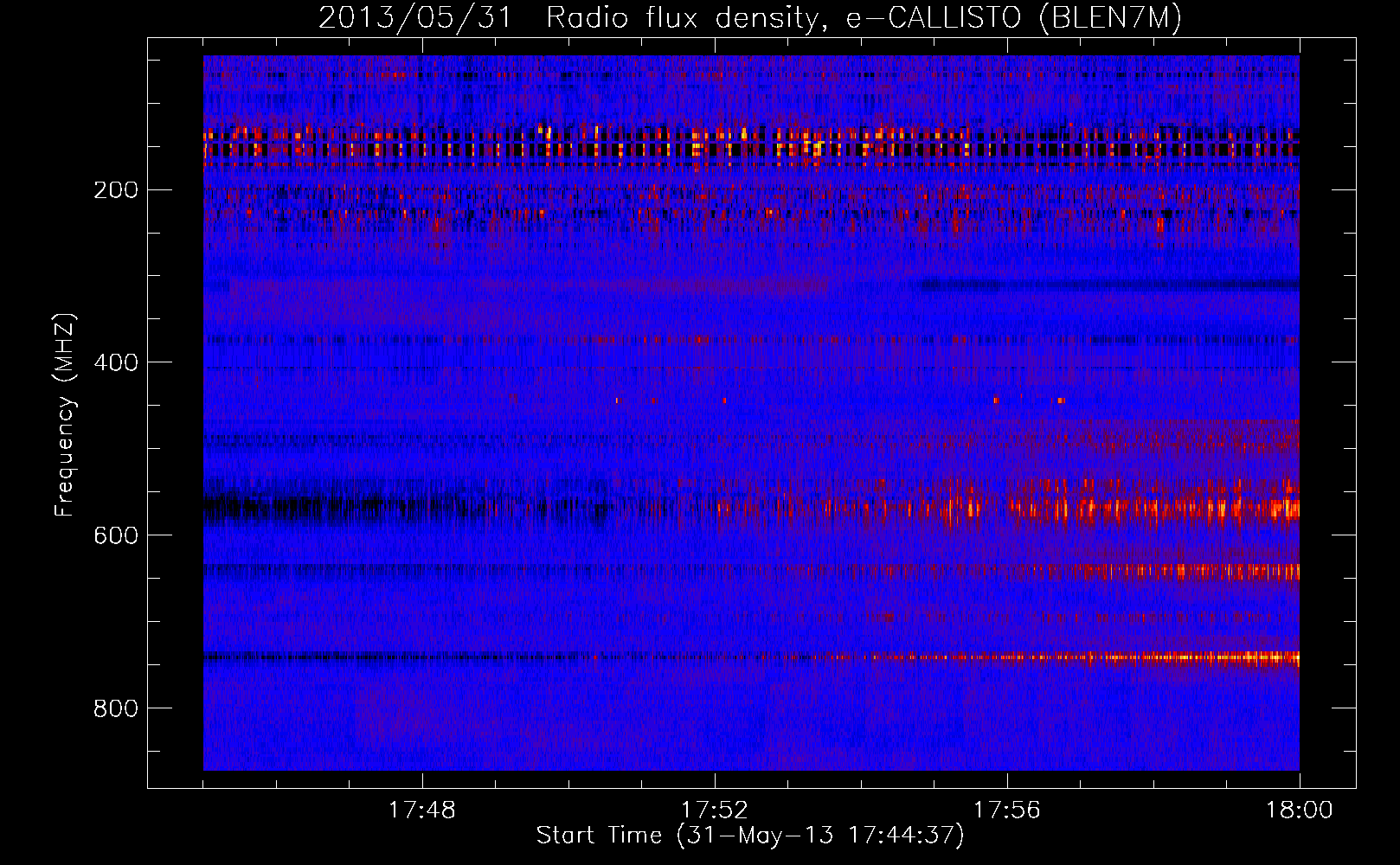Screen dimensions: 1400x865
Task: Click the "Frequency (MHZ)" axis label
Action: [65, 415]
